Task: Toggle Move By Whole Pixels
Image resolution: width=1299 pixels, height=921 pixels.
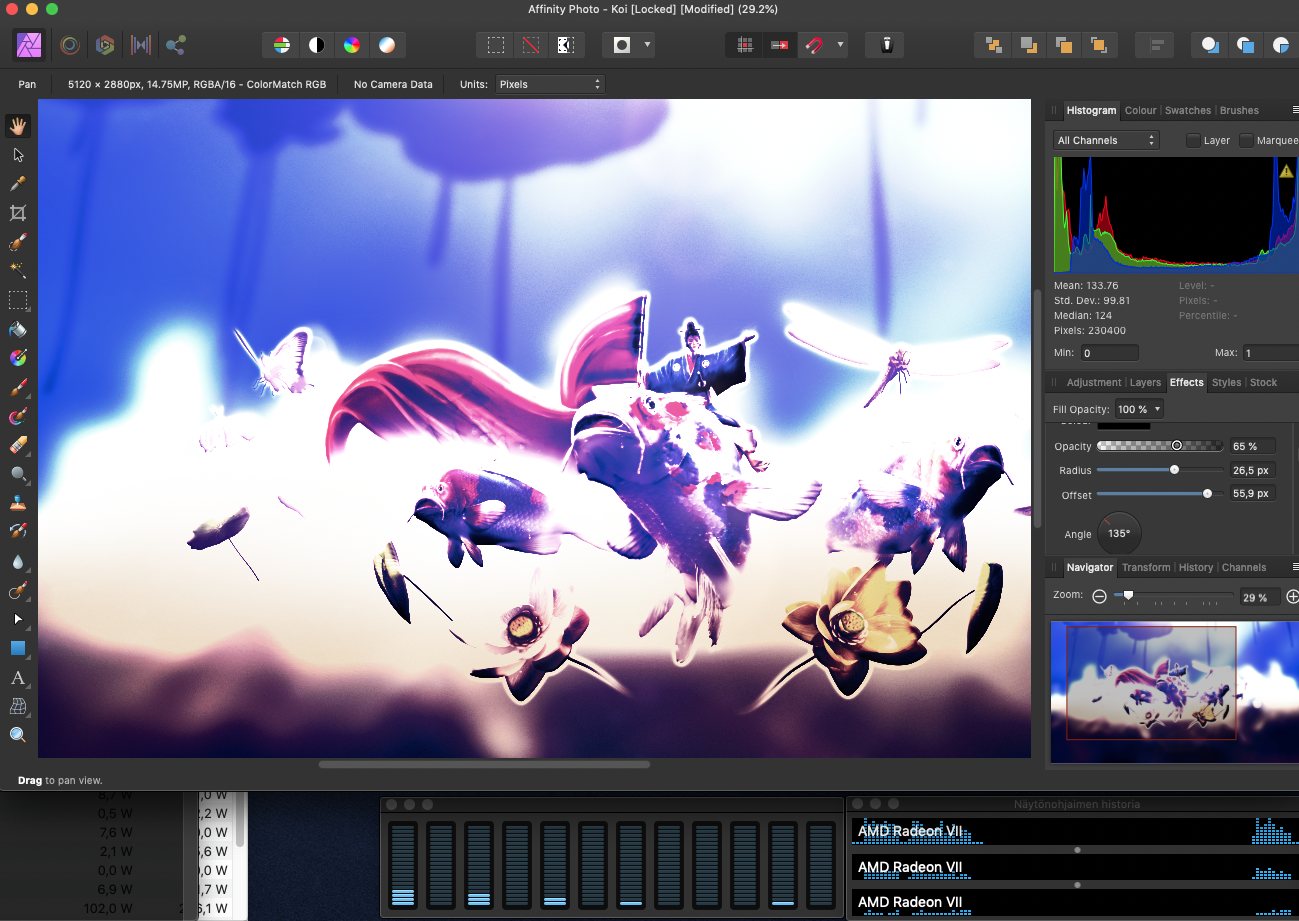Action: click(x=779, y=45)
